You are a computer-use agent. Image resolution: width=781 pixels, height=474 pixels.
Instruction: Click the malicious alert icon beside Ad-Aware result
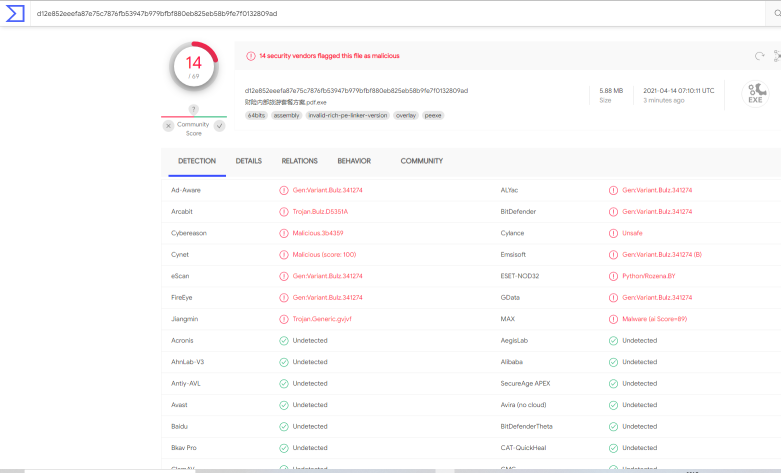(283, 190)
